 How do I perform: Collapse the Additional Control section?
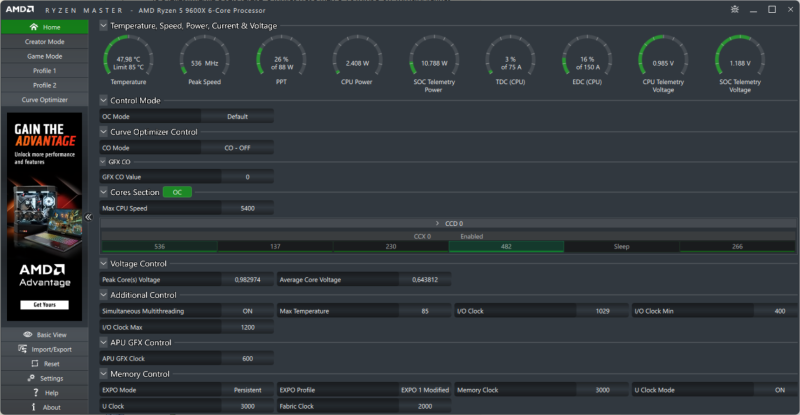104,295
